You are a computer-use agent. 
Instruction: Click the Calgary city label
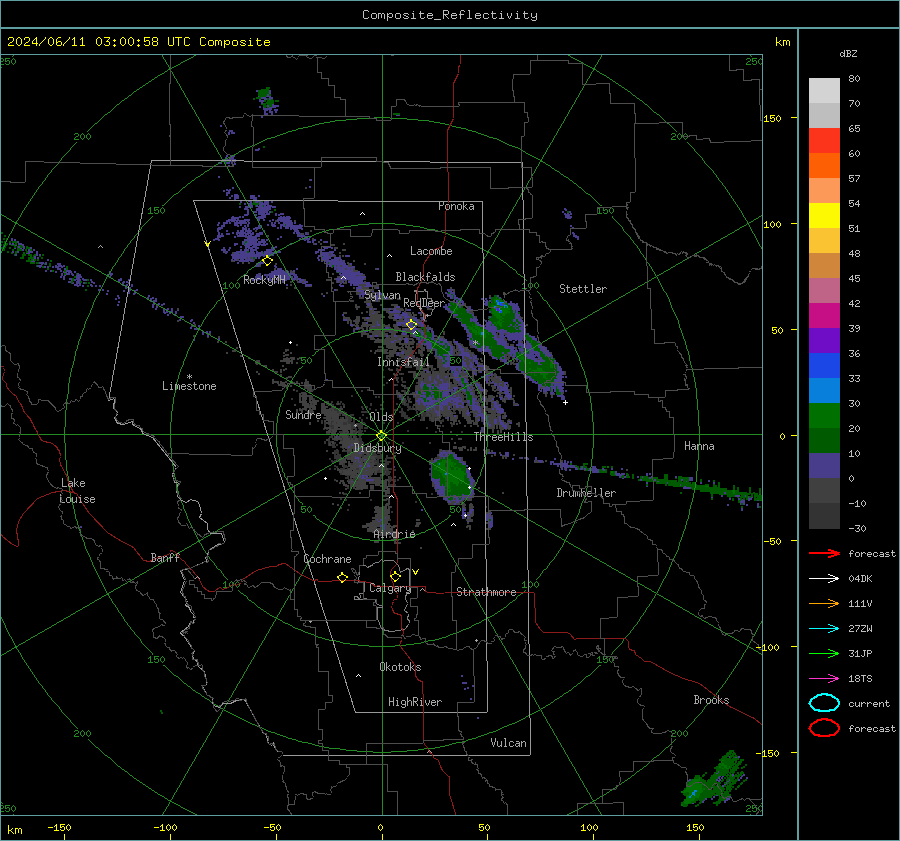point(390,588)
